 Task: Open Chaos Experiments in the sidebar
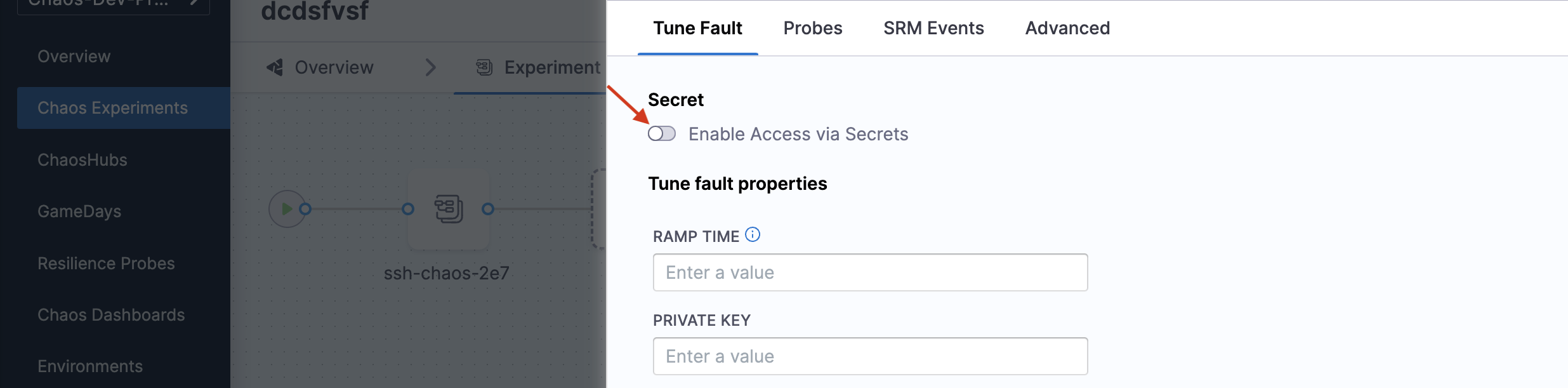pos(112,107)
